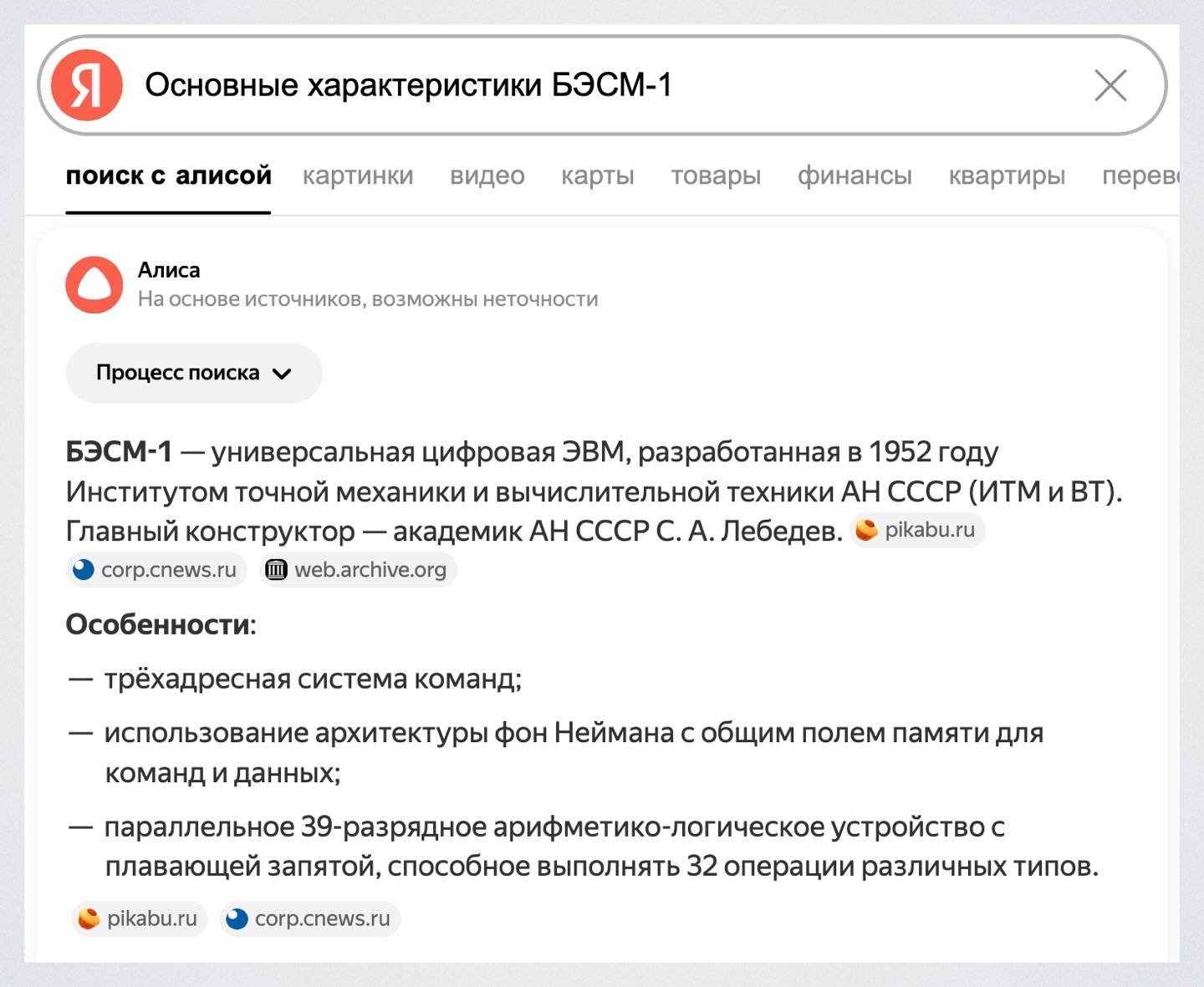The height and width of the screenshot is (987, 1204).
Task: Click the Yandex logo icon
Action: [87, 85]
